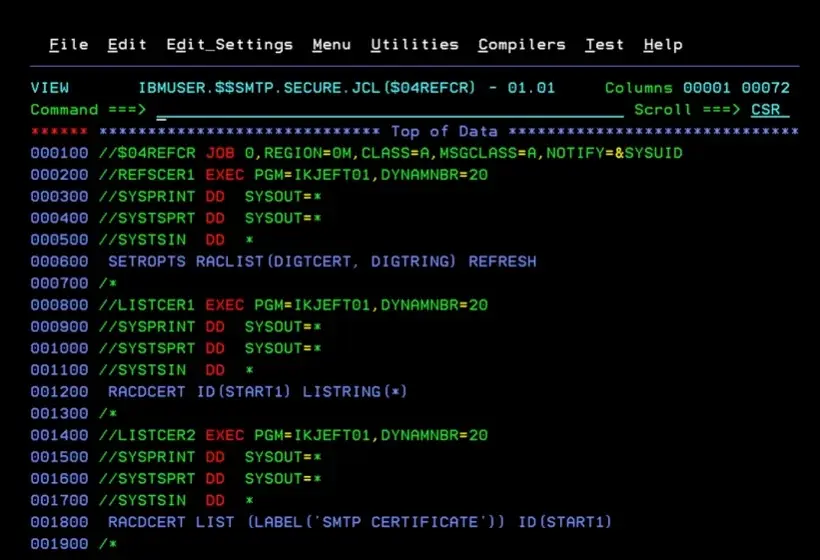The height and width of the screenshot is (560, 820).
Task: Open the Utilities menu
Action: pyautogui.click(x=415, y=45)
